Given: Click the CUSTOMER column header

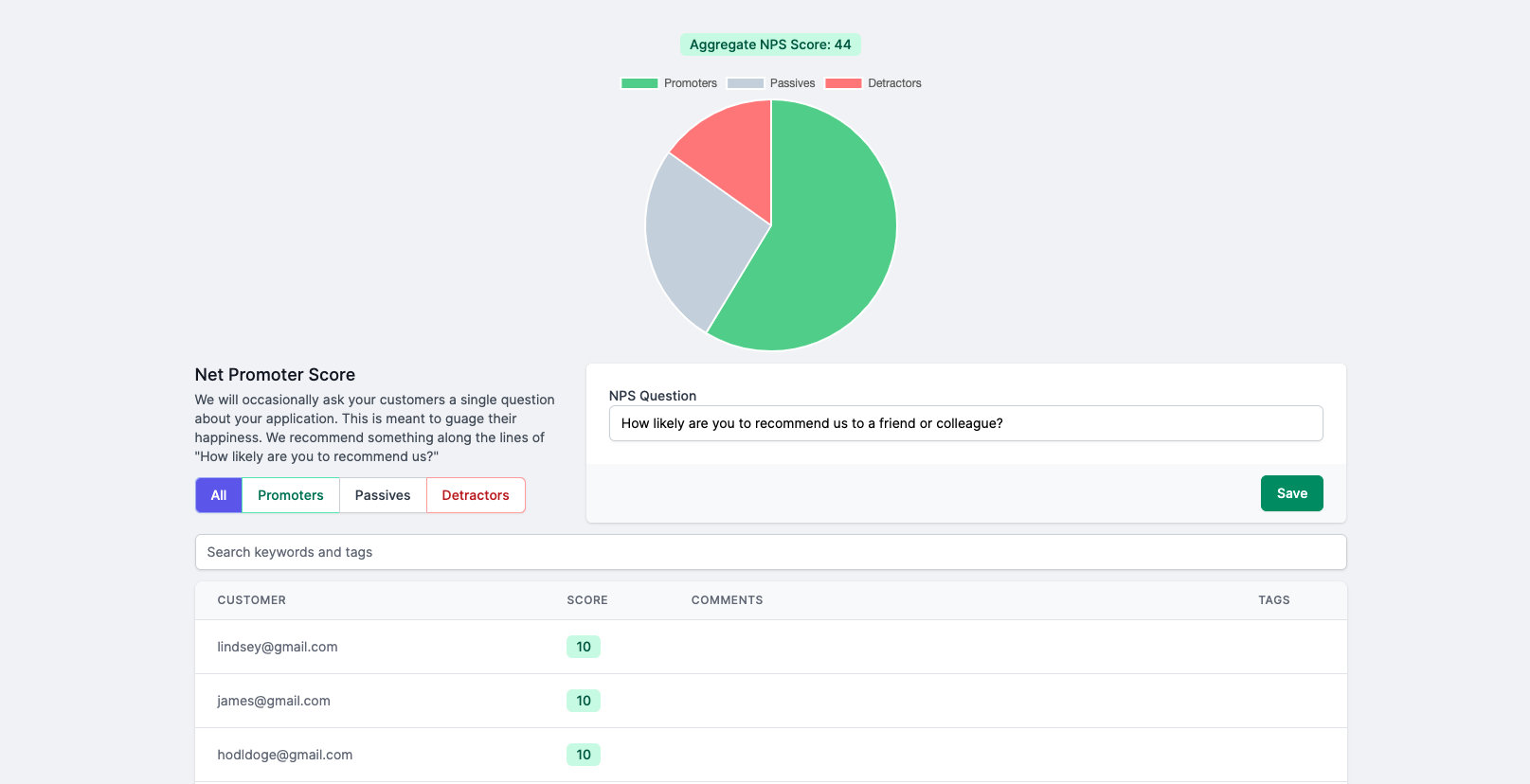Looking at the screenshot, I should click(251, 600).
